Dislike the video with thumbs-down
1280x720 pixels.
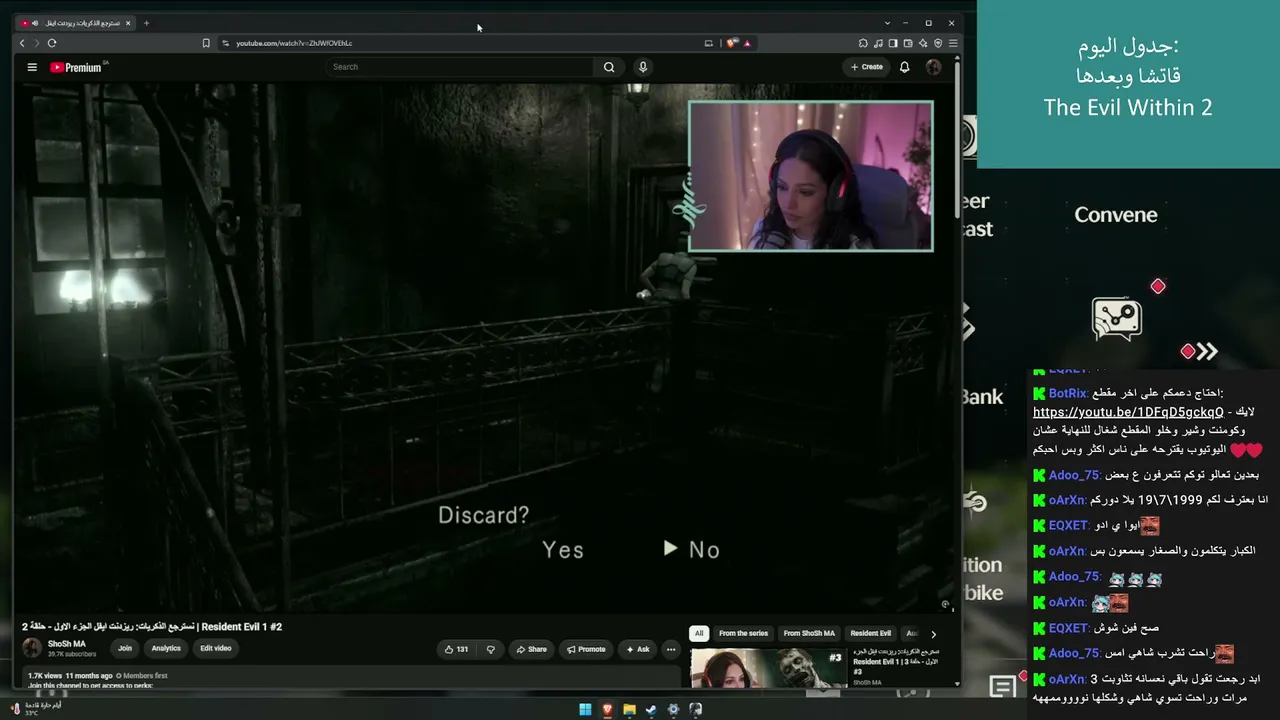(x=490, y=649)
